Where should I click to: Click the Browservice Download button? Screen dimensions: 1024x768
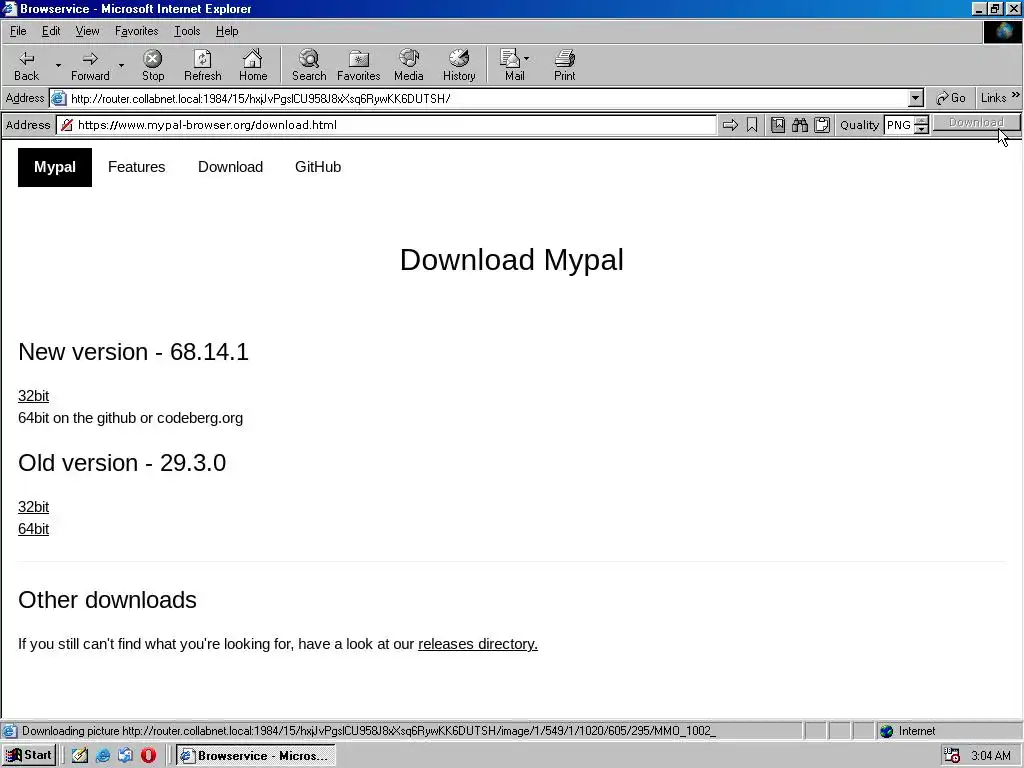click(x=976, y=123)
